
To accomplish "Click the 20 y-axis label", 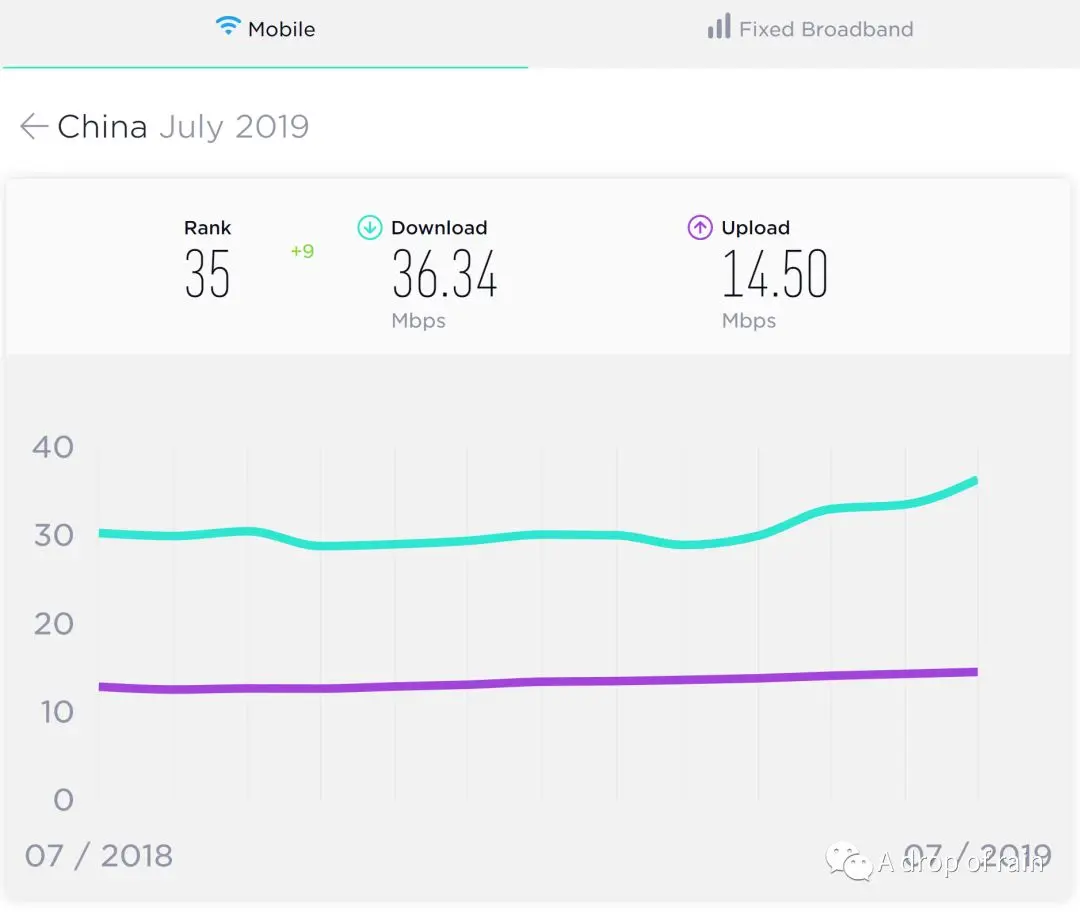I will 54,624.
